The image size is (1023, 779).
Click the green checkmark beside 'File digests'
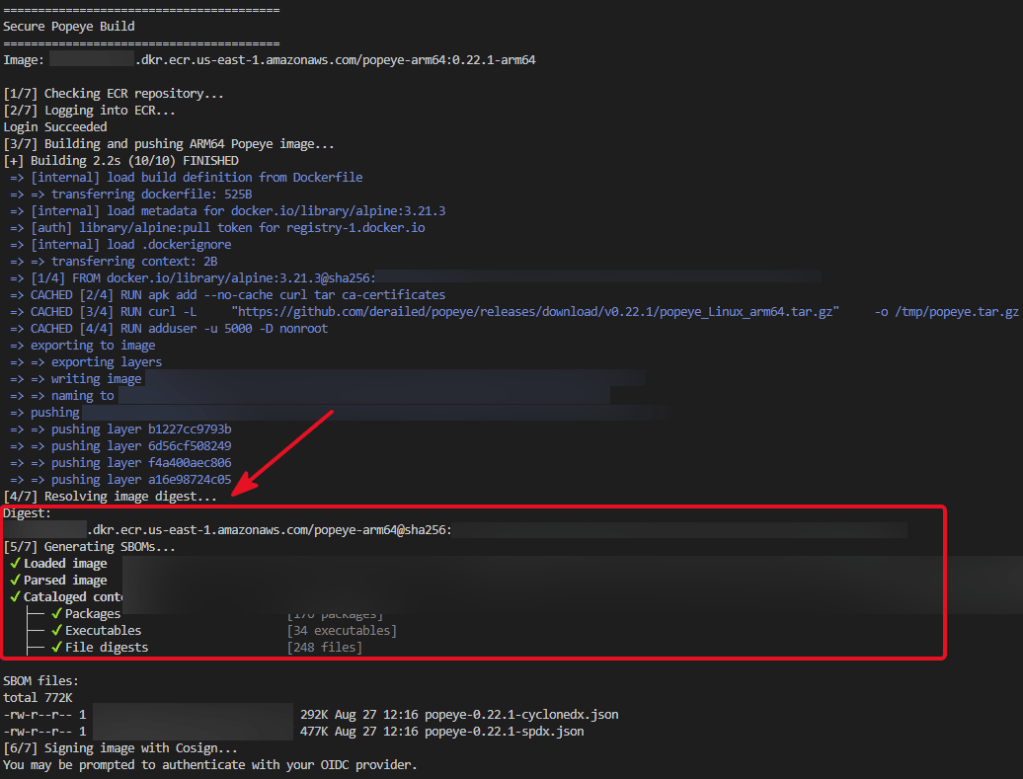(57, 647)
